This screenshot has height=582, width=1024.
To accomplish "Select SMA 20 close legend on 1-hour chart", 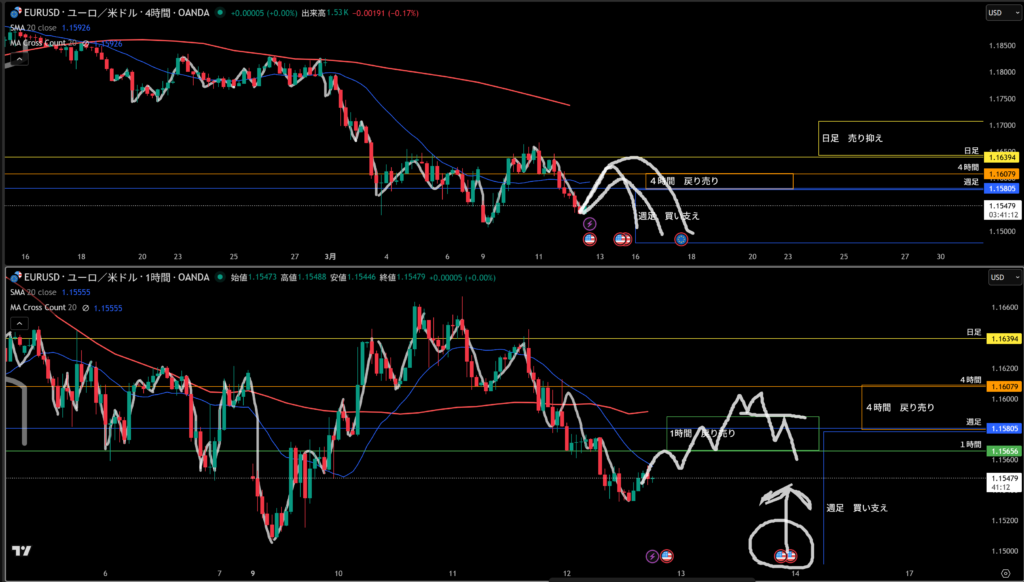I will point(35,291).
